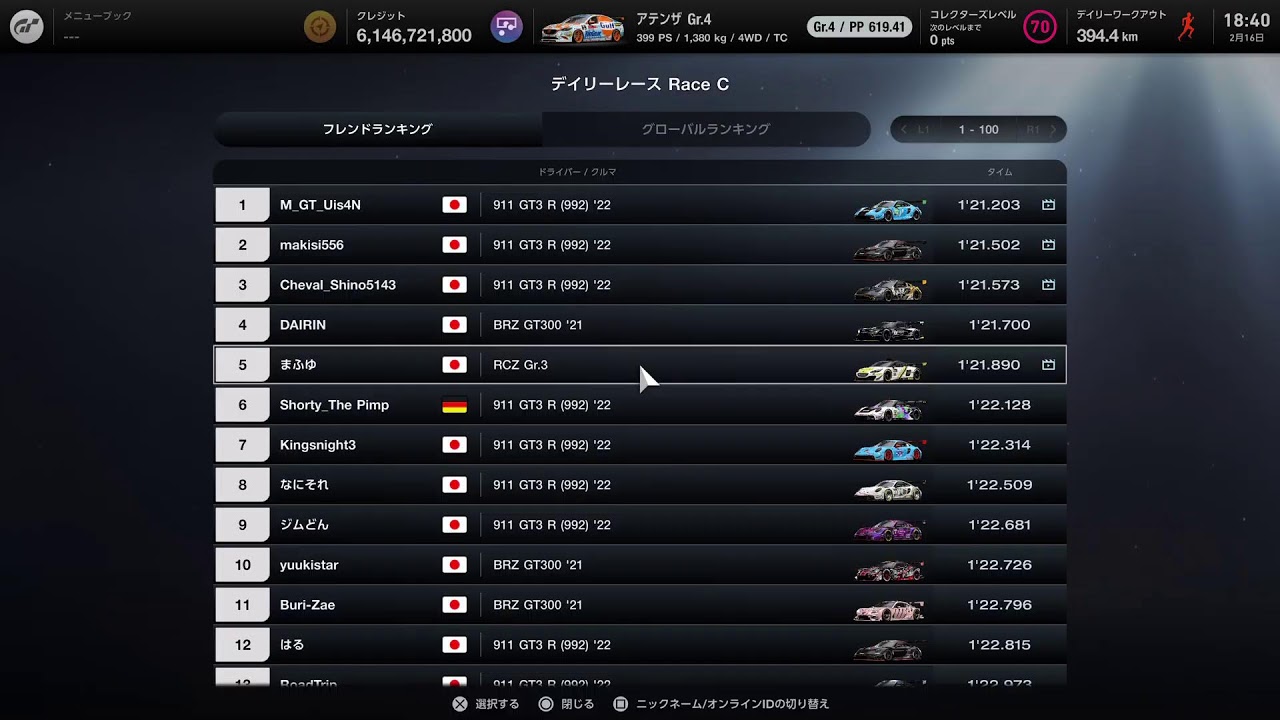
Task: Open the purple music replay icon
Action: 507,27
